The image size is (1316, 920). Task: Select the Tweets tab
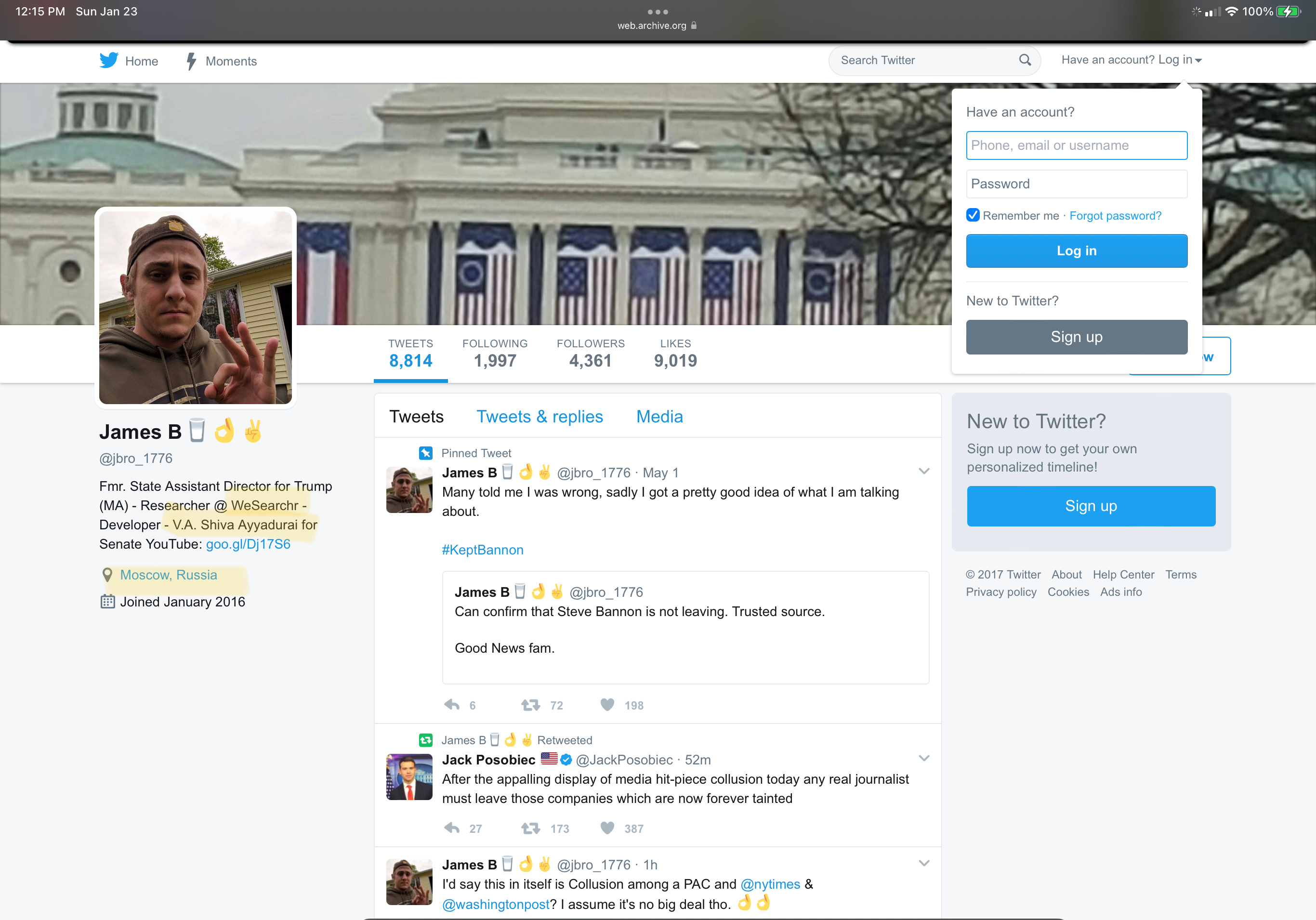(x=417, y=417)
